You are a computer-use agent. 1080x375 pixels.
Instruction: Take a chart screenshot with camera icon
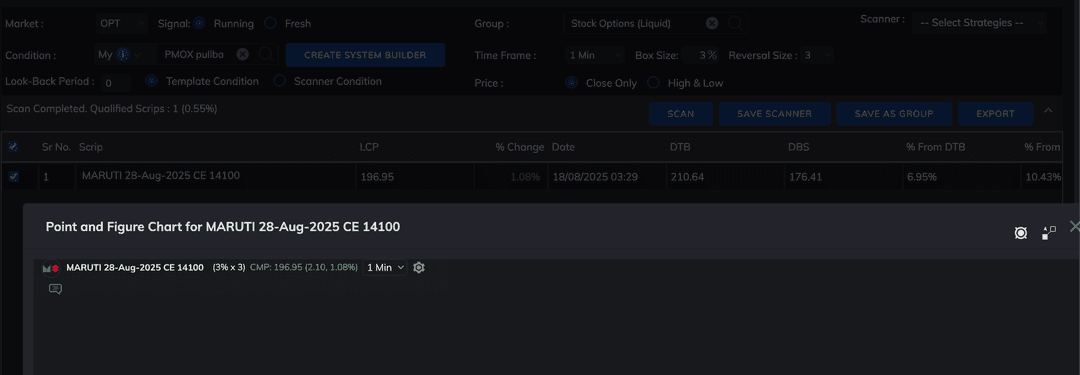1021,233
